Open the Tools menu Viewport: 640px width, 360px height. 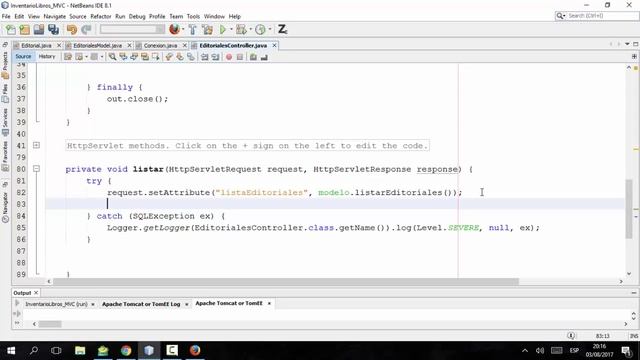[x=193, y=16]
